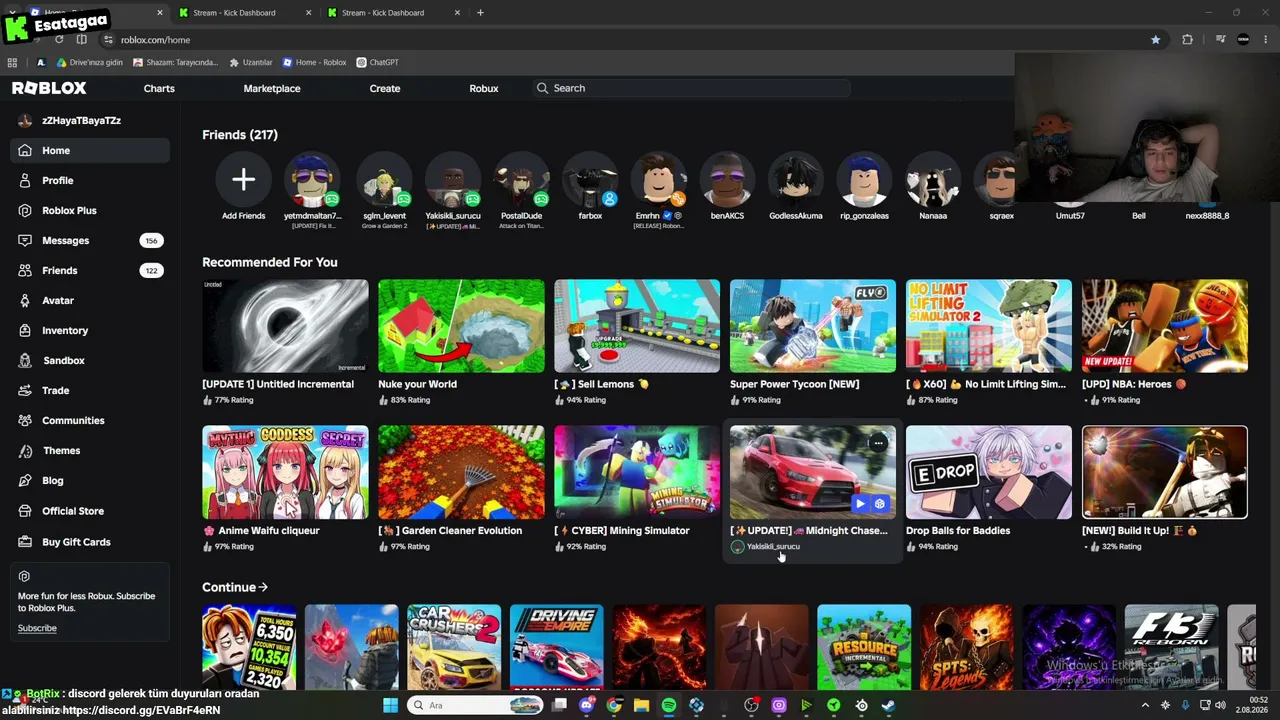Open Create in the top navigation
Image resolution: width=1280 pixels, height=720 pixels.
[385, 88]
